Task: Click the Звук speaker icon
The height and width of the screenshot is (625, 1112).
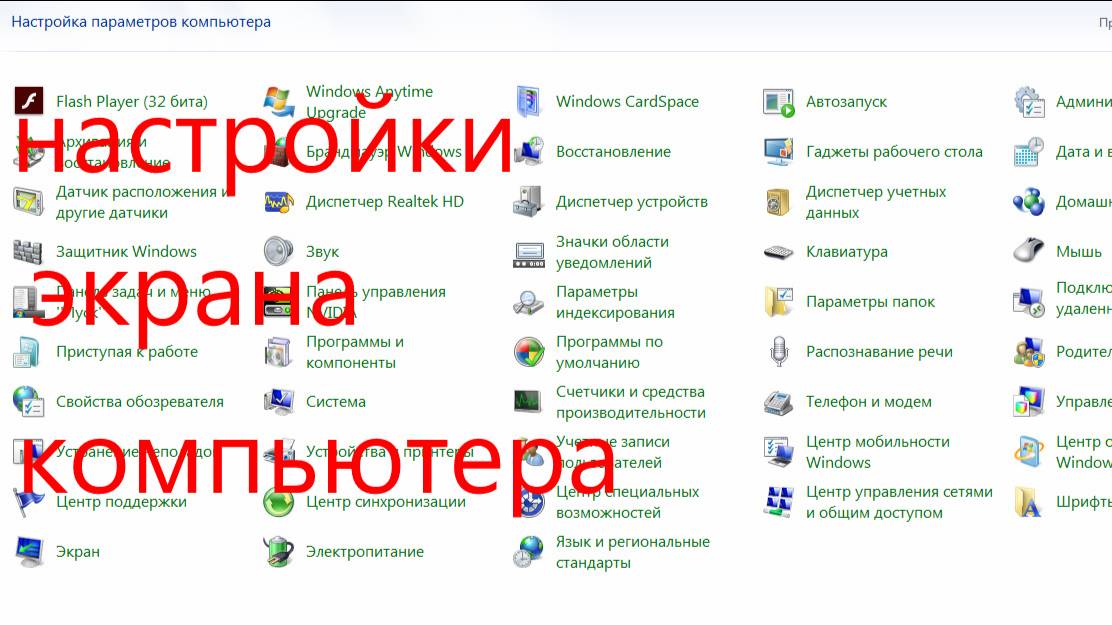Action: tap(279, 252)
